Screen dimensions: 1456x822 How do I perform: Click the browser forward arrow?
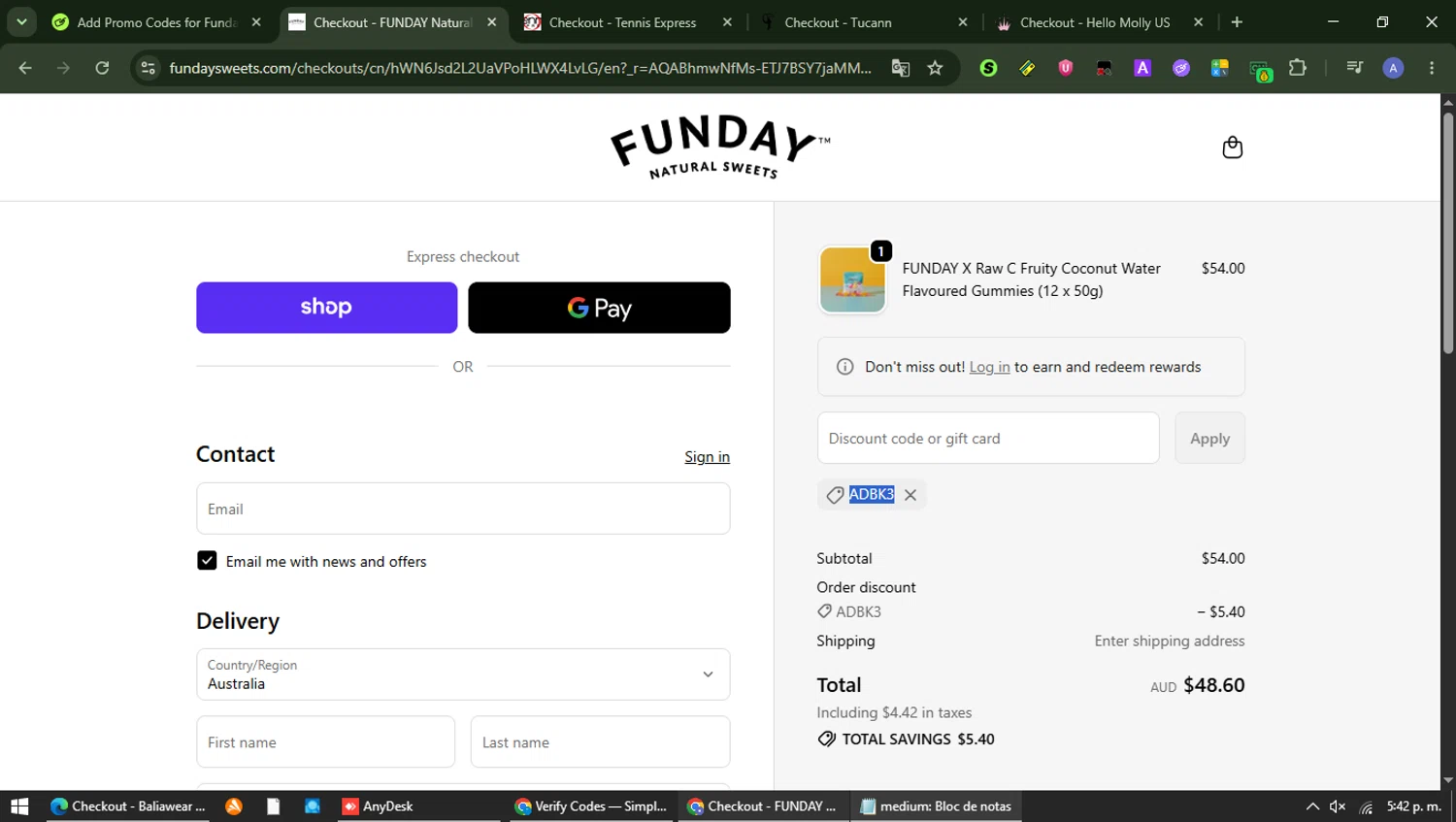pos(63,68)
